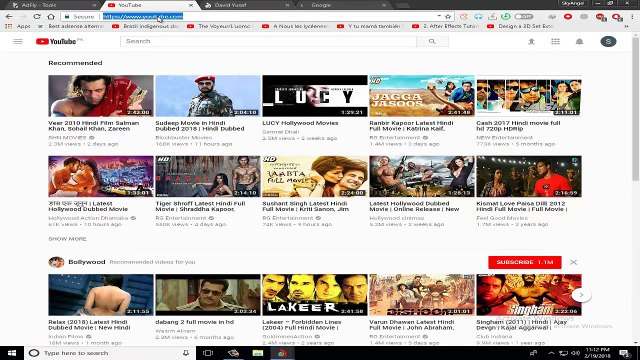Open Veer 2010 Hindi Film title

(94, 126)
